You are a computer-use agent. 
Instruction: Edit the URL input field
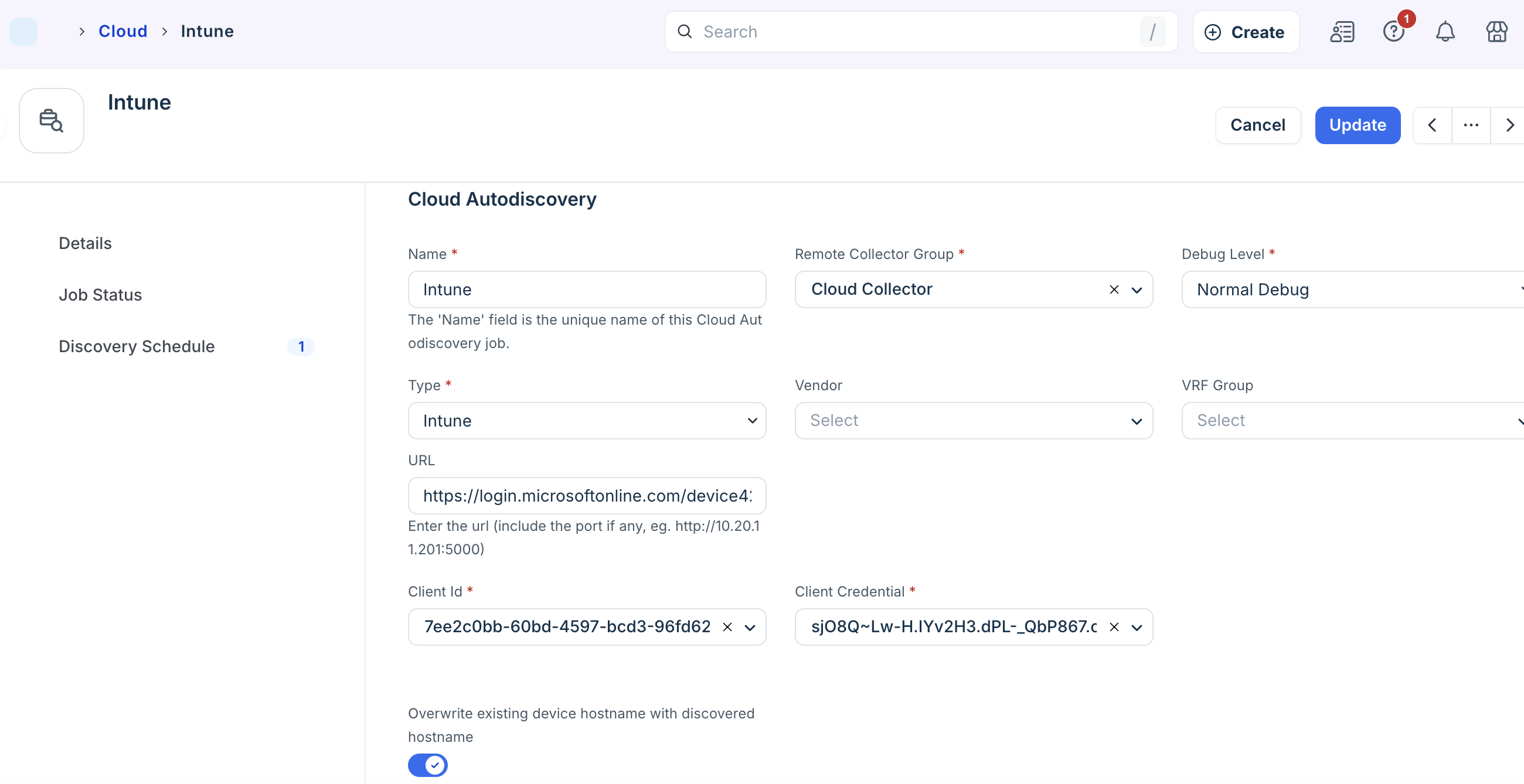[587, 496]
